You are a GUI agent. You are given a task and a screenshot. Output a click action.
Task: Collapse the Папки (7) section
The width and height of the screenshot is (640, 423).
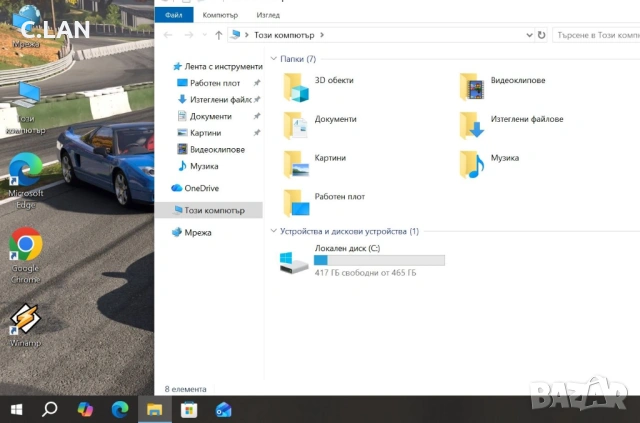coord(275,59)
